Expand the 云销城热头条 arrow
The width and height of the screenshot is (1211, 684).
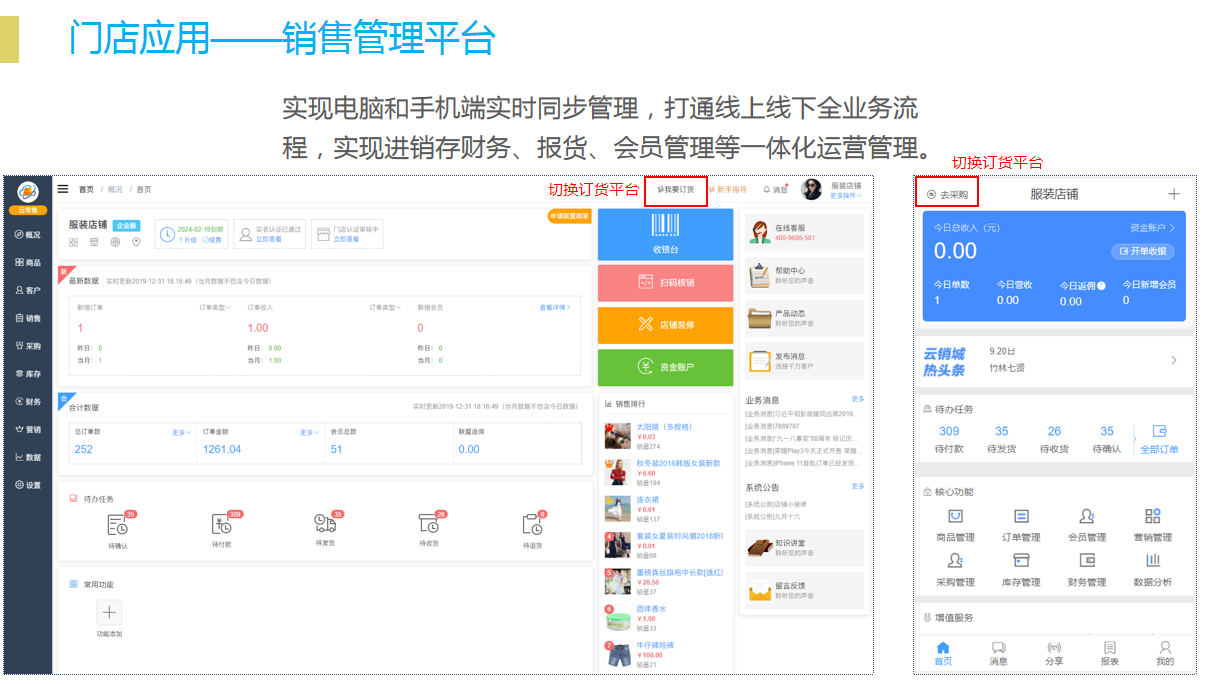coord(1173,360)
